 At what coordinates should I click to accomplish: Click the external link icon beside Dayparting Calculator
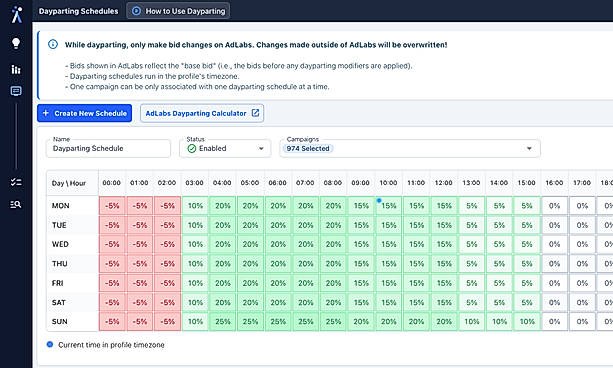click(255, 113)
